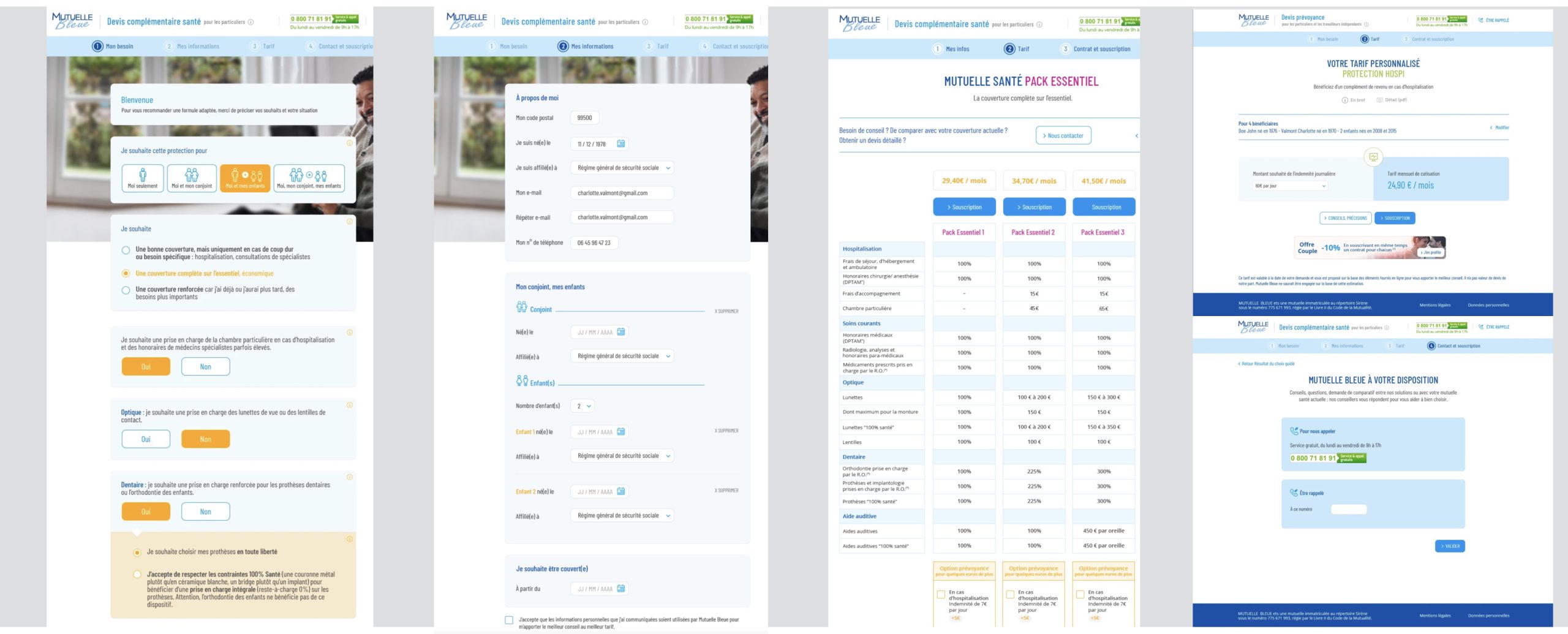
Task: Open 'Je suis affilié(e) à' regime dropdown
Action: [x=622, y=168]
